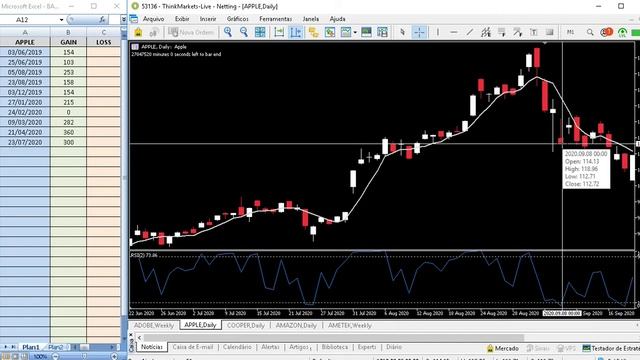Open the Calendário terminal tab

[237, 347]
